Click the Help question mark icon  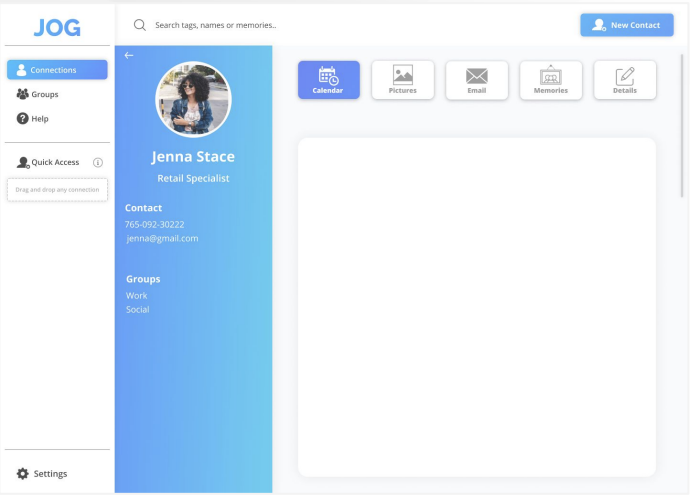[x=22, y=119]
